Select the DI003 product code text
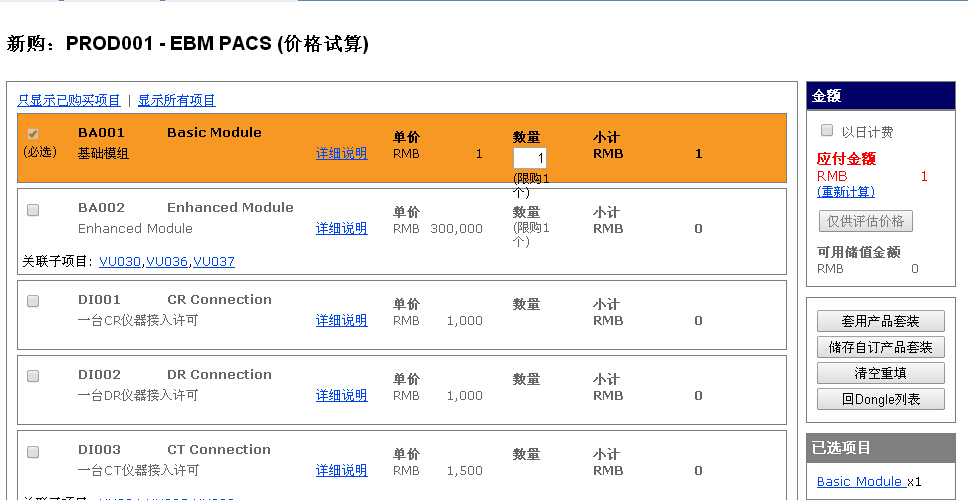 click(x=99, y=449)
